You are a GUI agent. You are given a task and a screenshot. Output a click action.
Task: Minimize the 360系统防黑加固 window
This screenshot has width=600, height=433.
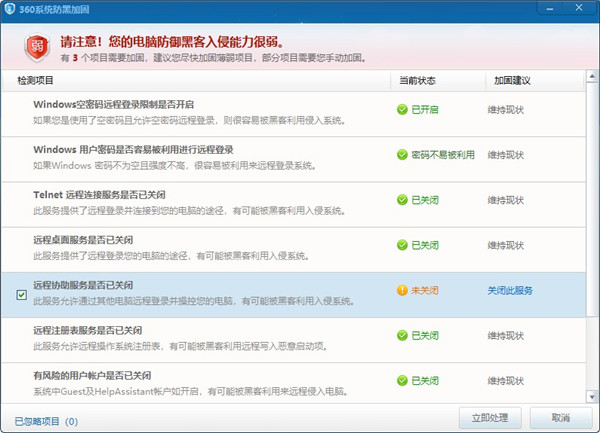pos(550,8)
